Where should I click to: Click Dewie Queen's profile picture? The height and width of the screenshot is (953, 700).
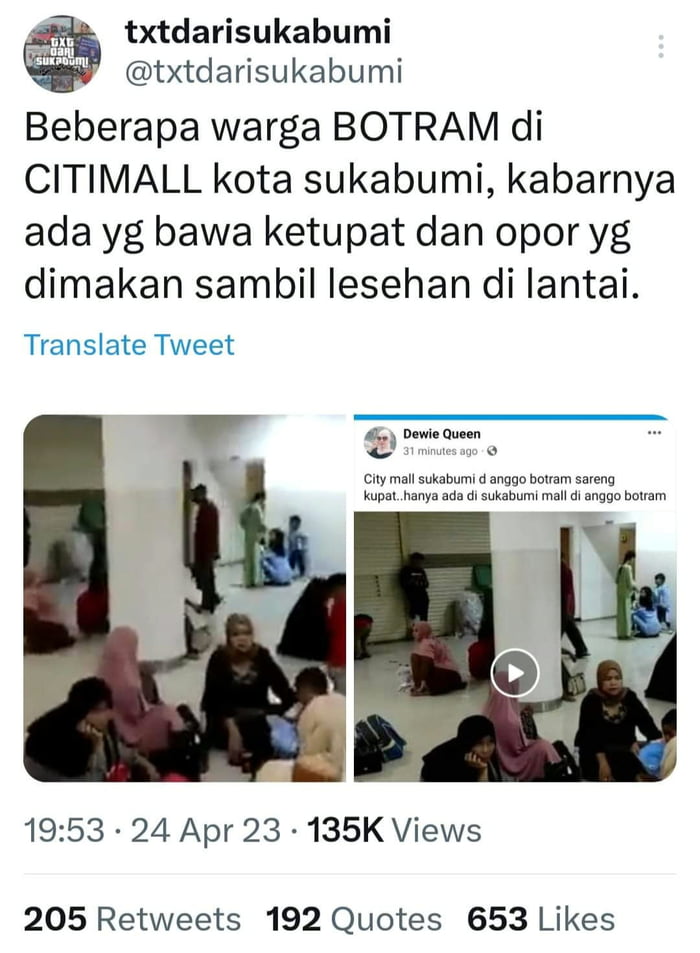click(380, 442)
